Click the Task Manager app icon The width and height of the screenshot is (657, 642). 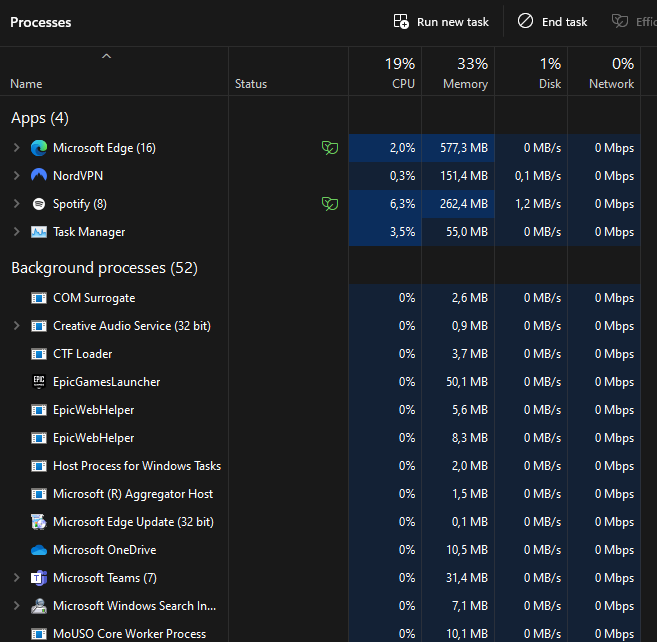point(39,232)
